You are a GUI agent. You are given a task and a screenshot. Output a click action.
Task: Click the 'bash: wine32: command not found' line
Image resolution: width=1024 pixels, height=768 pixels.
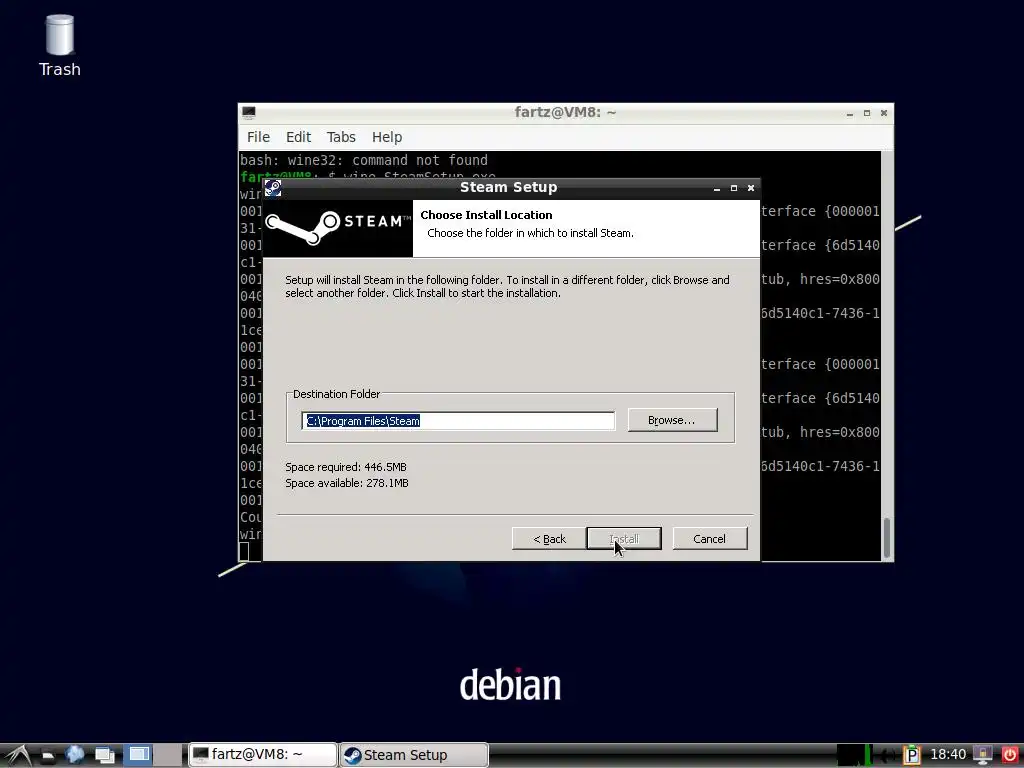click(x=363, y=161)
